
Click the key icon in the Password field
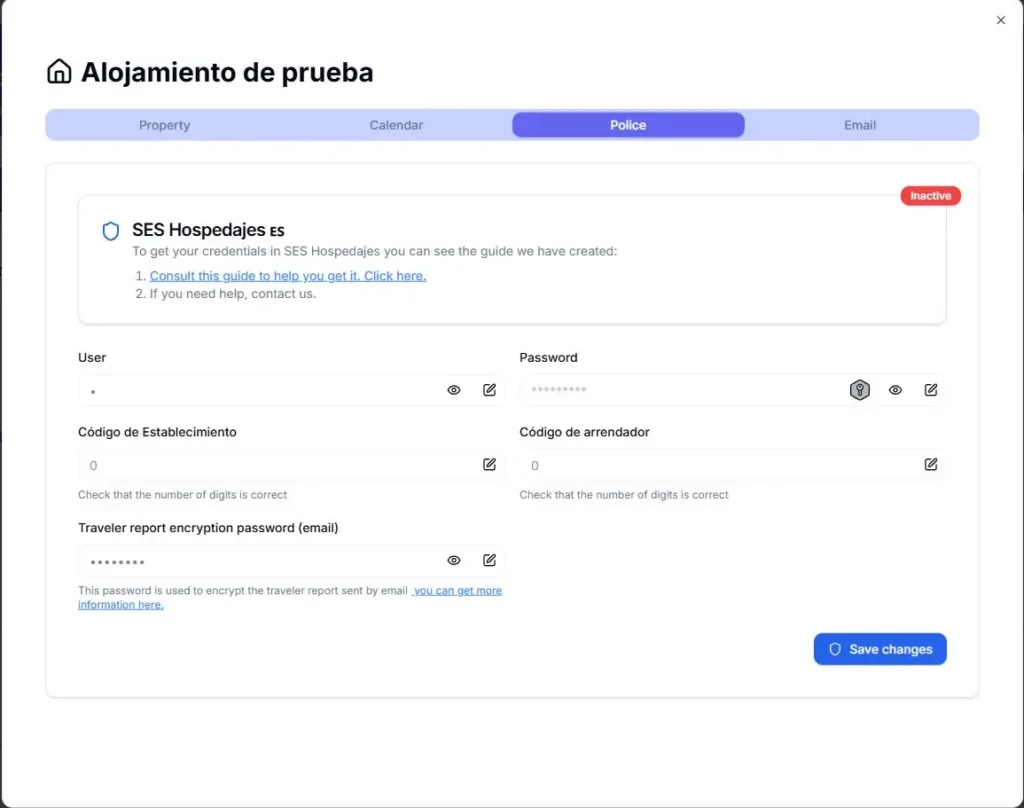pos(860,390)
